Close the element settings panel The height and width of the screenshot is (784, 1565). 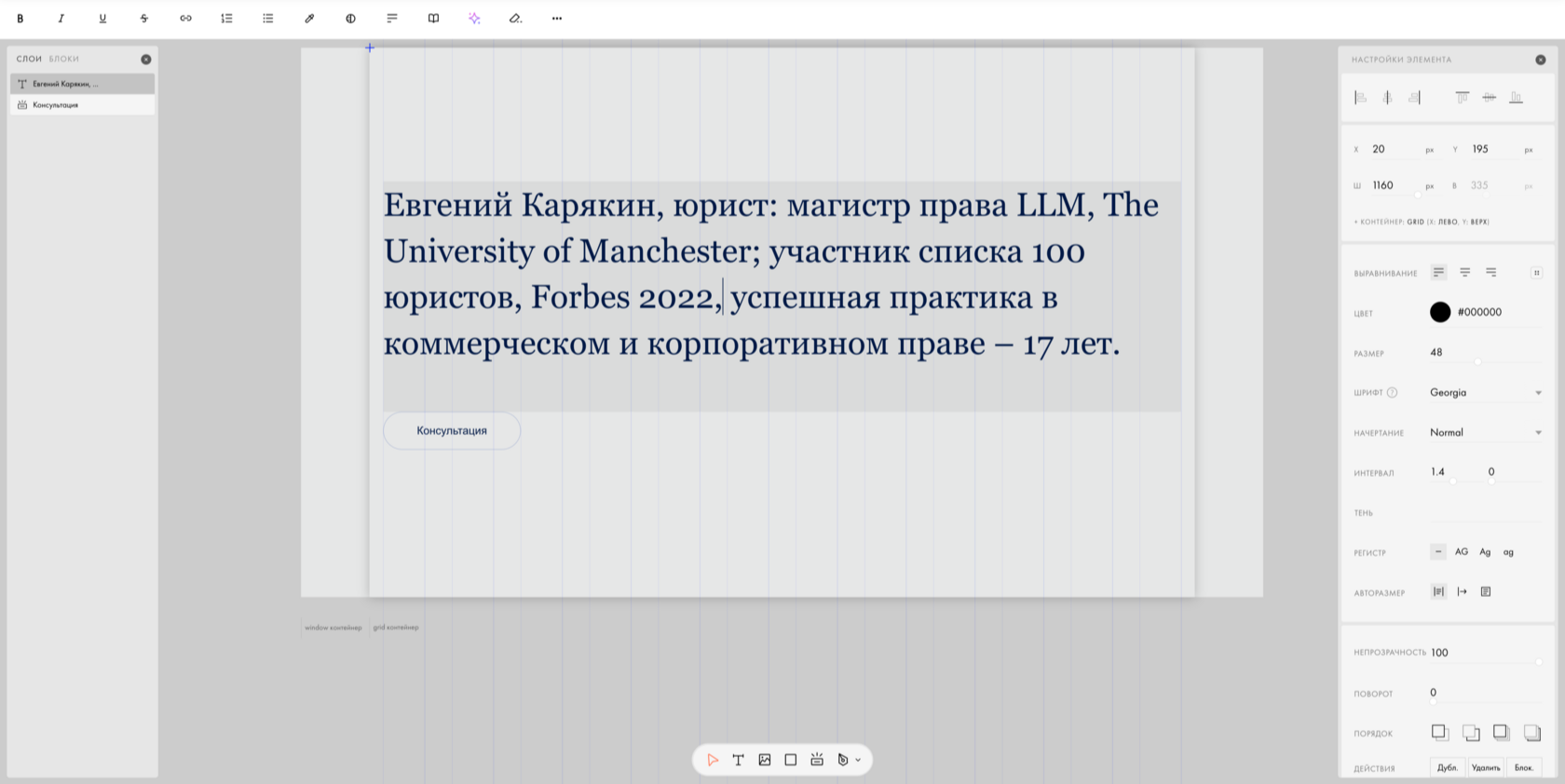[x=1541, y=60]
